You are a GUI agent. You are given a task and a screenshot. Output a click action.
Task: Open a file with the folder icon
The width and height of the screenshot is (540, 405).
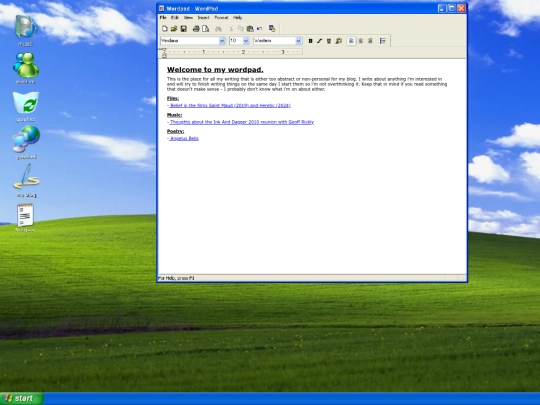pos(174,29)
